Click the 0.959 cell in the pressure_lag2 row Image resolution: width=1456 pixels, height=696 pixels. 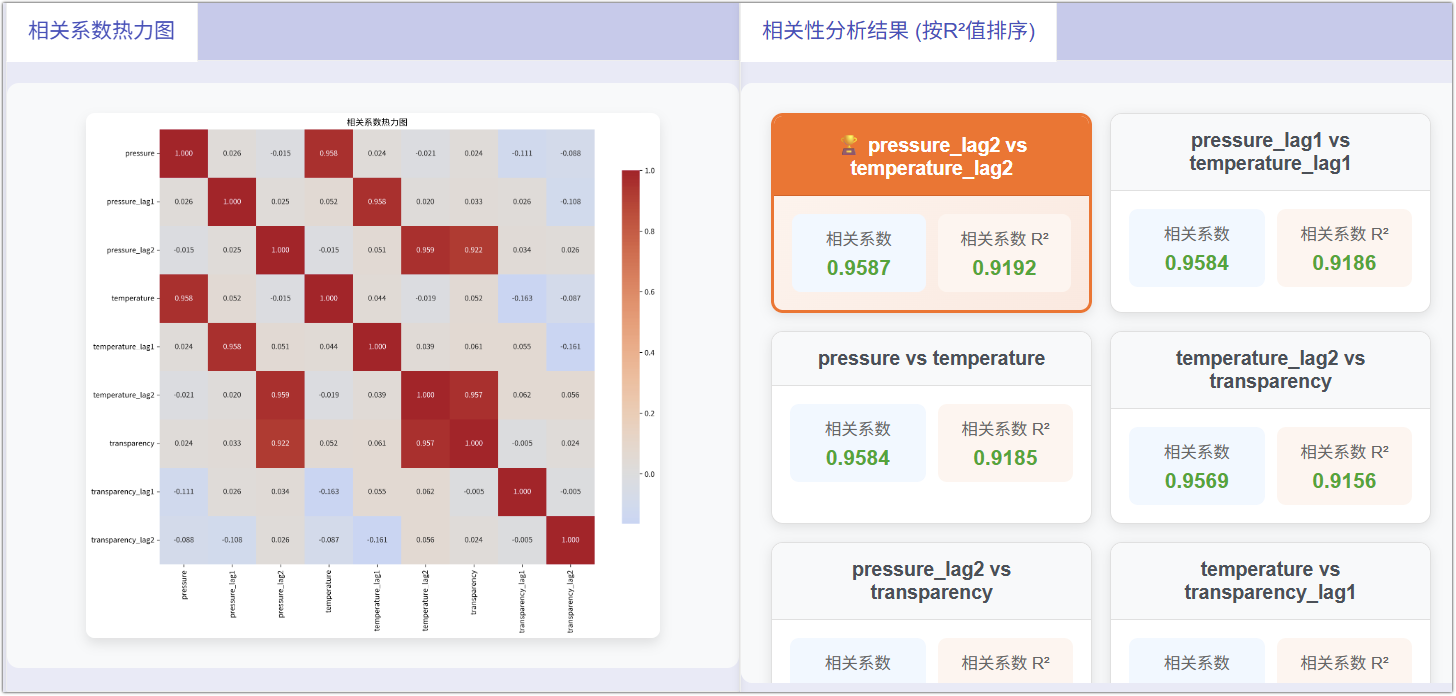tap(426, 250)
